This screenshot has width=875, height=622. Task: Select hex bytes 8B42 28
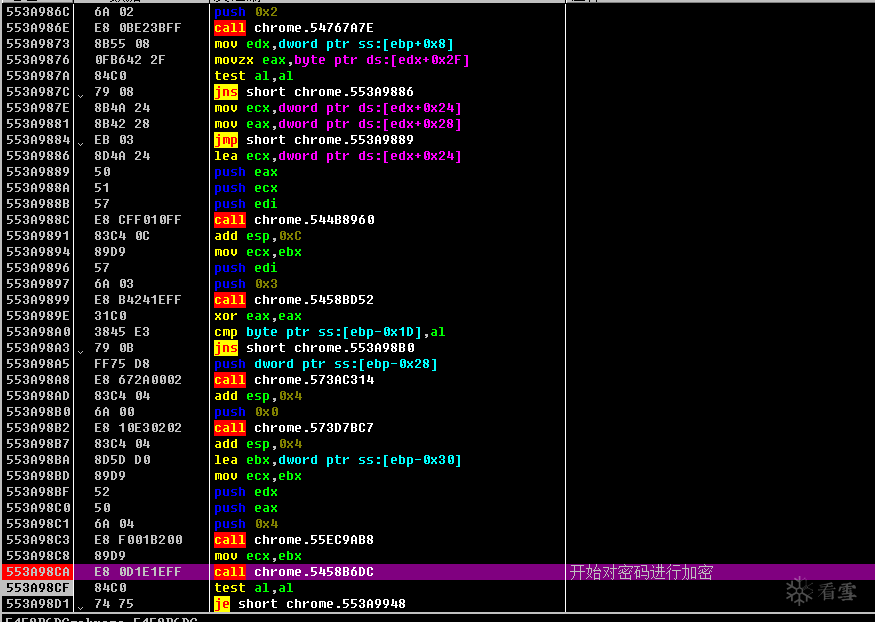[122, 124]
